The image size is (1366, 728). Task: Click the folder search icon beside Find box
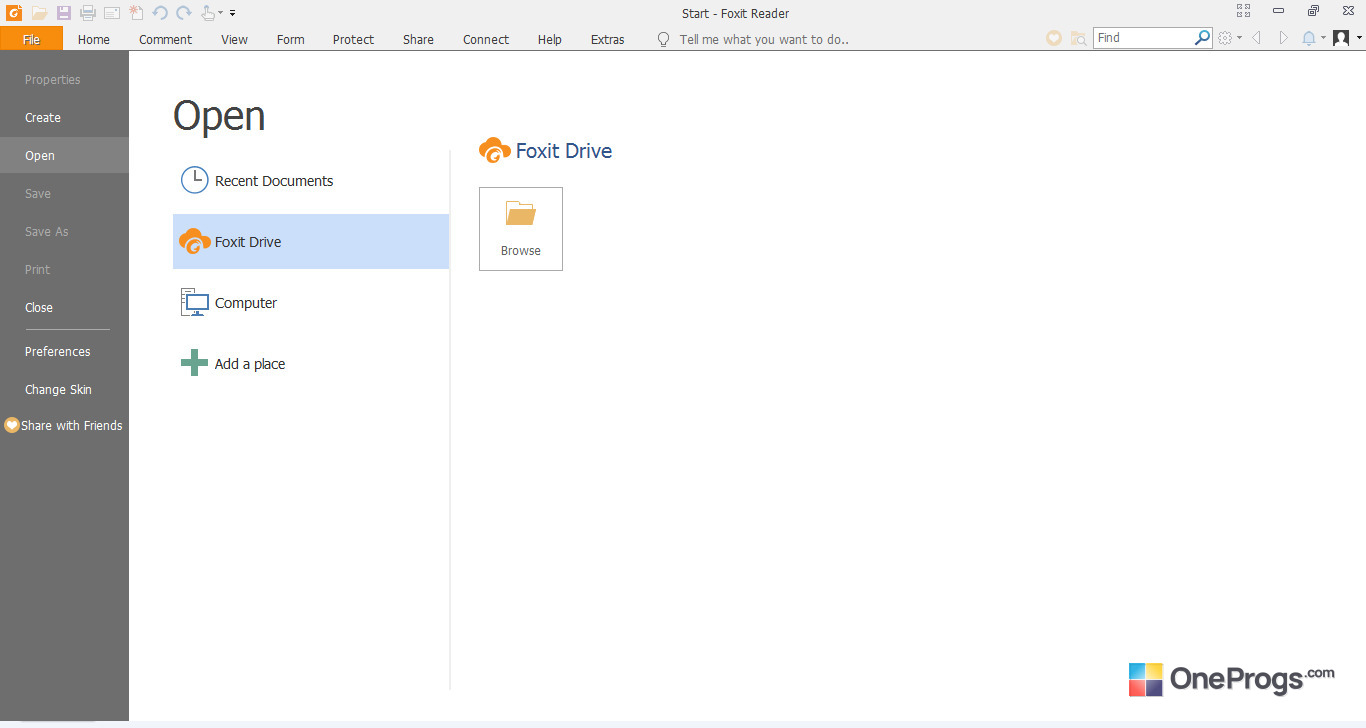1079,38
